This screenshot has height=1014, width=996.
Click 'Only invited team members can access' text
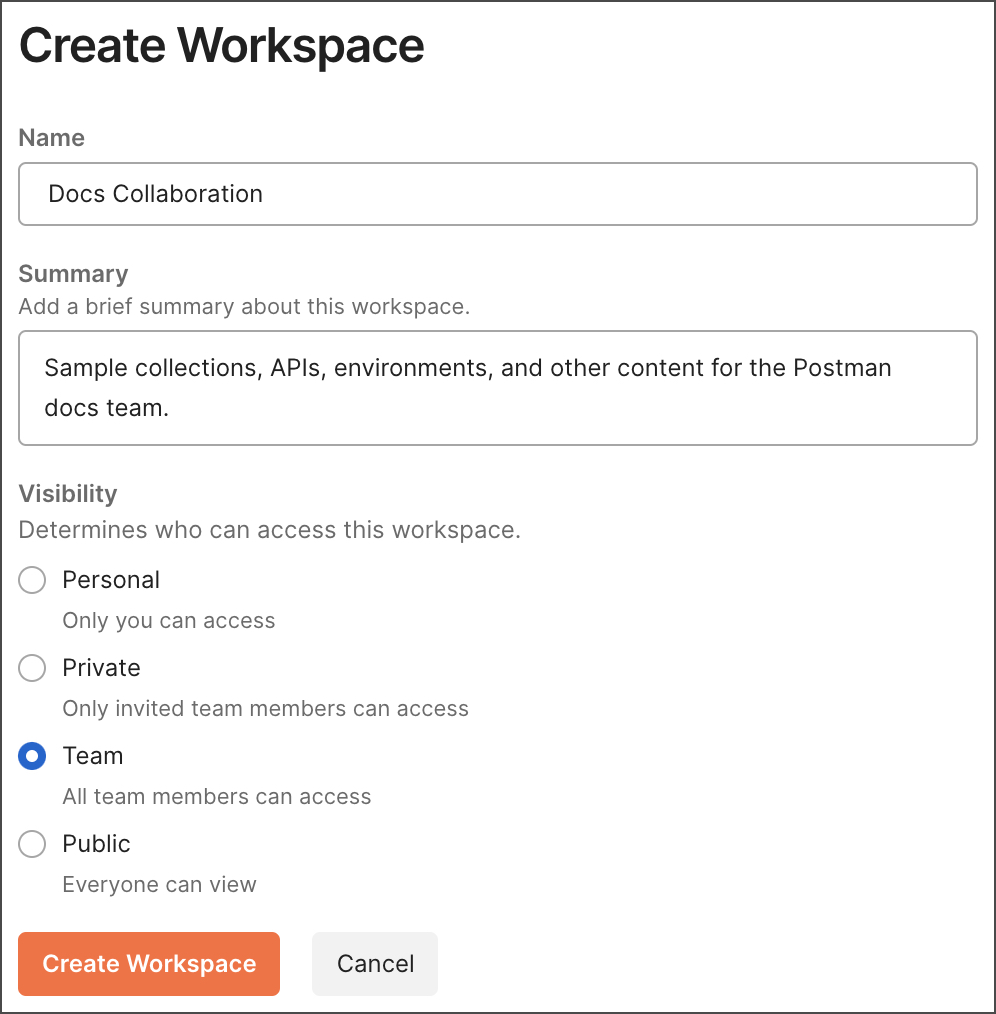266,709
